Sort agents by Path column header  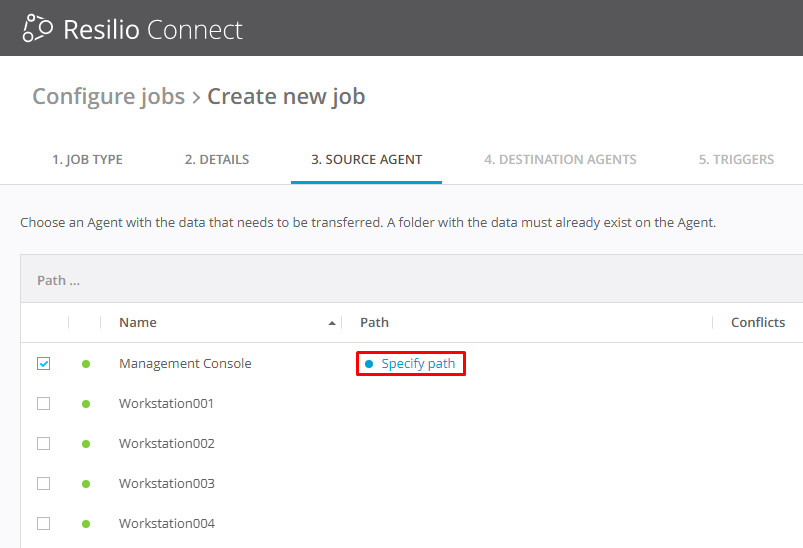(x=374, y=323)
